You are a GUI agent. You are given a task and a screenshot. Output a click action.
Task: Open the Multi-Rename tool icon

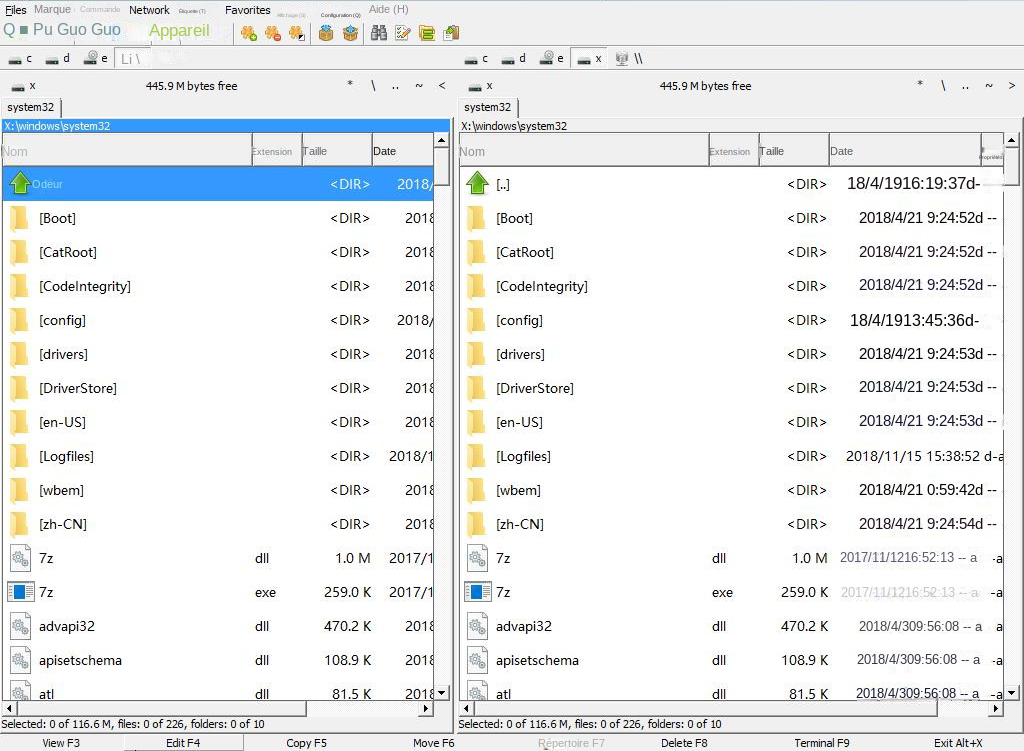click(403, 33)
